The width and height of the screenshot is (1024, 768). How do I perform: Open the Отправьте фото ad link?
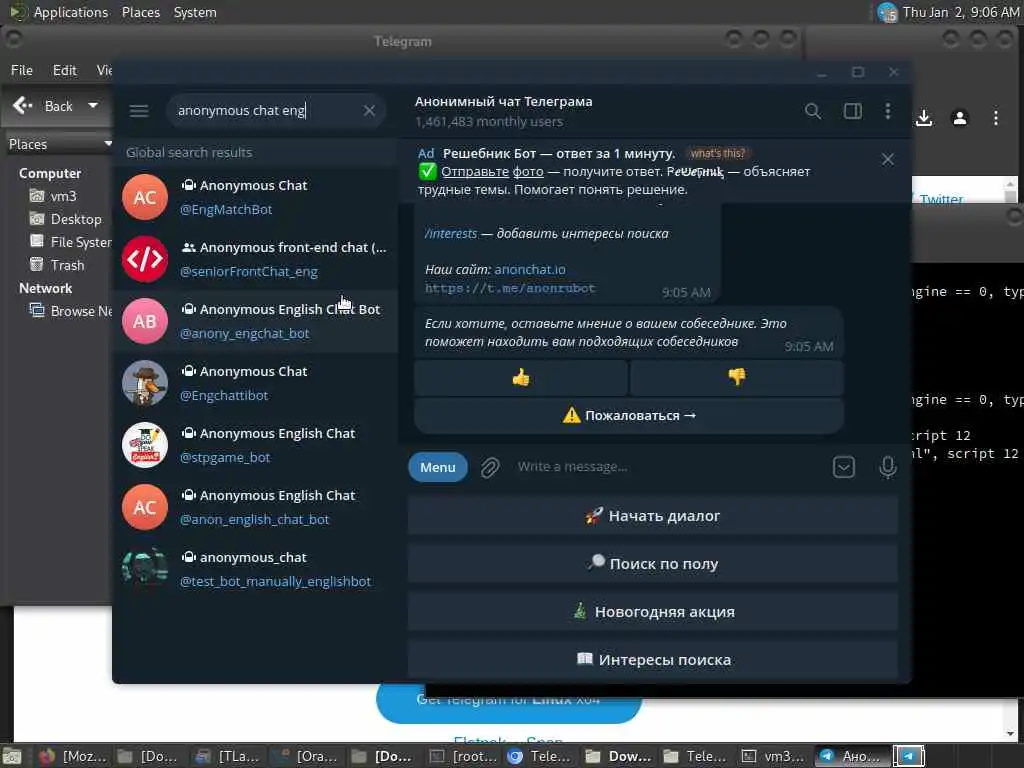[492, 171]
